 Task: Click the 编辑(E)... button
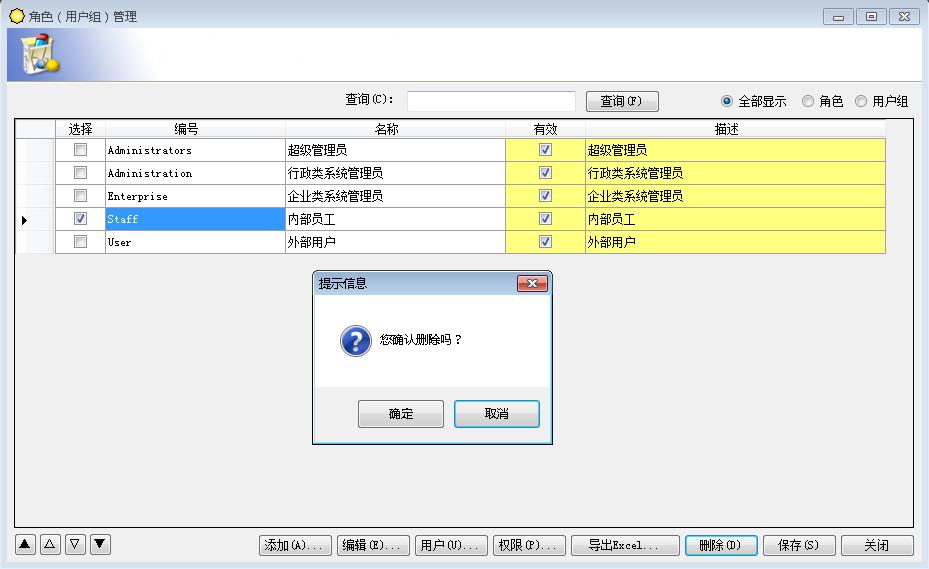[x=373, y=545]
